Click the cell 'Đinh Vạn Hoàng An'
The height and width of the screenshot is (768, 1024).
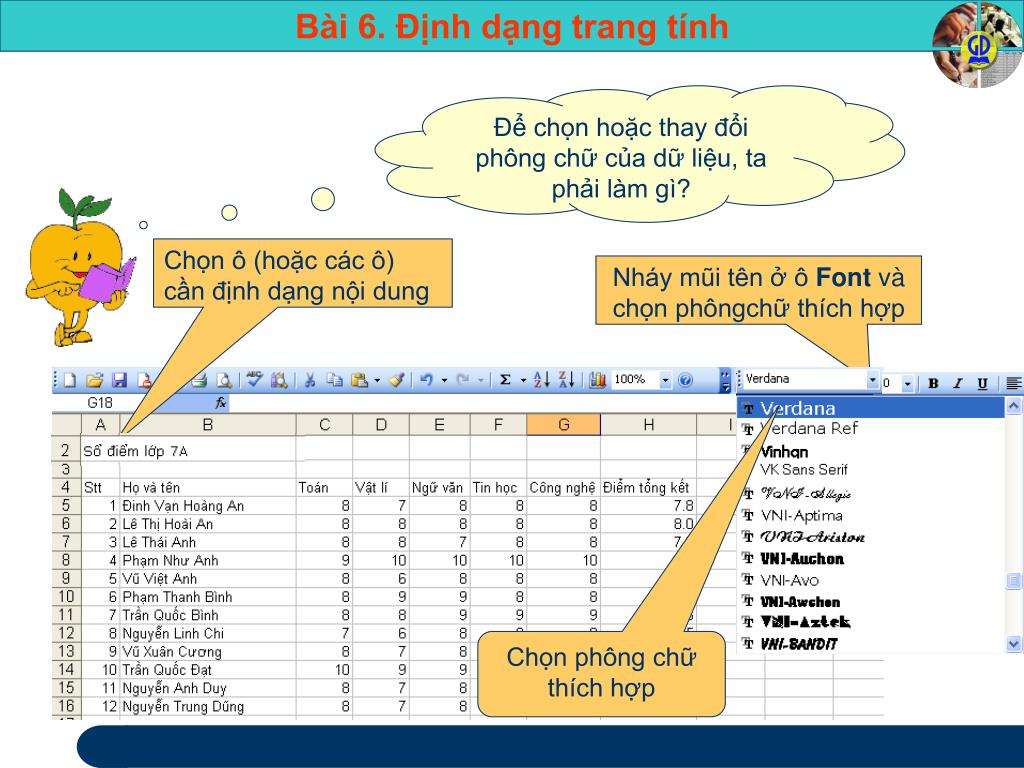tap(208, 505)
